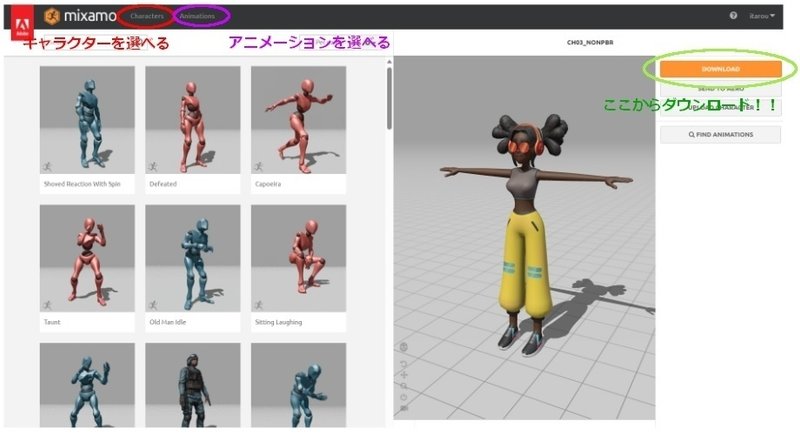Image resolution: width=800 pixels, height=435 pixels.
Task: Click the animation list vertical scrollbar
Action: pyautogui.click(x=389, y=98)
